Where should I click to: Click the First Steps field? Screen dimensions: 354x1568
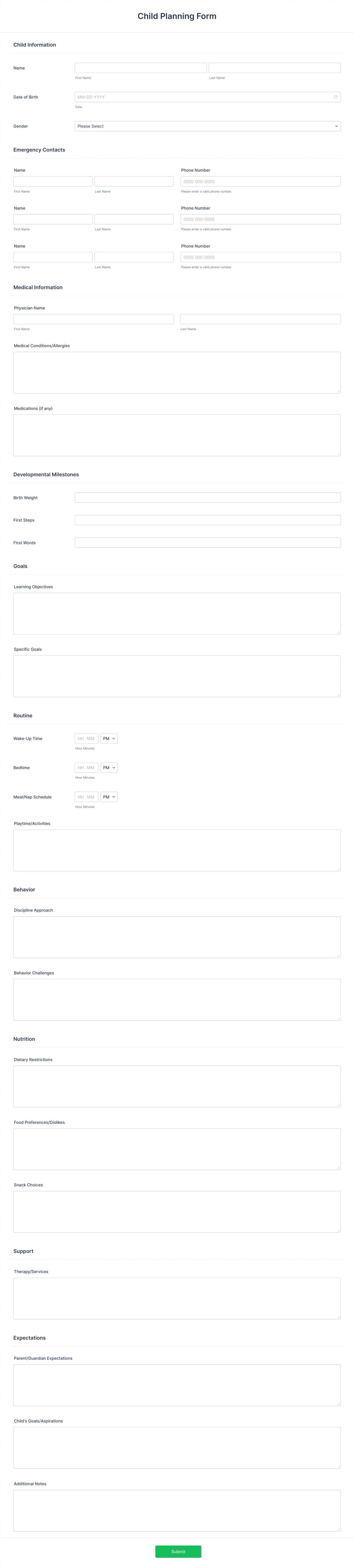pyautogui.click(x=207, y=520)
